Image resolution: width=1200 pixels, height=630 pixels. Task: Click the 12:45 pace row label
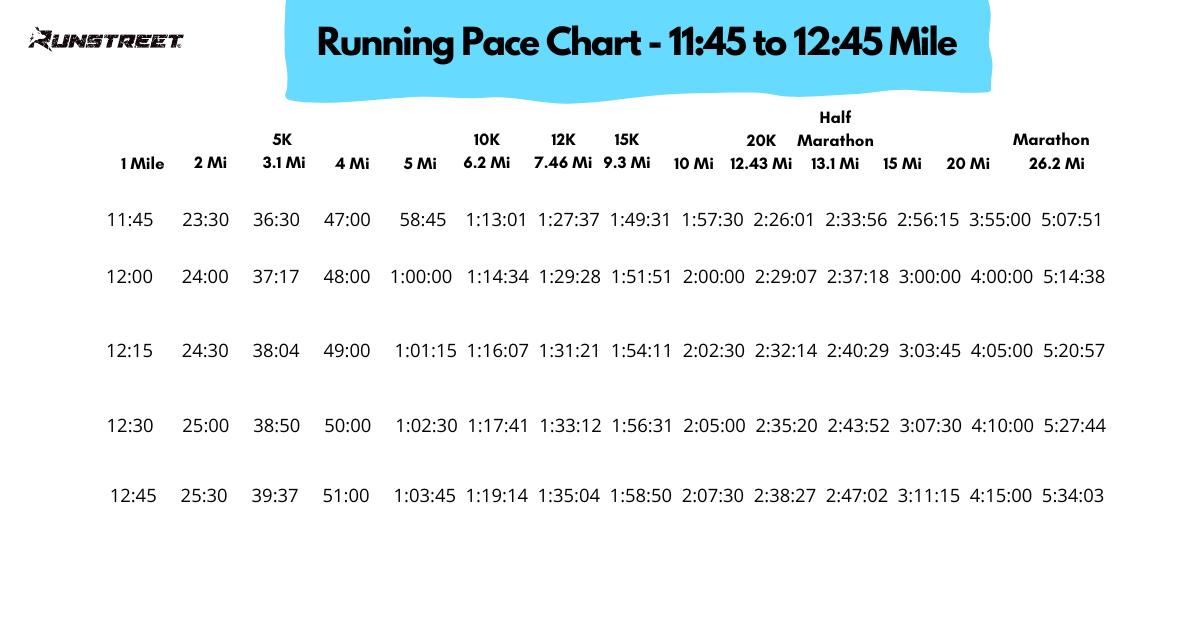133,495
